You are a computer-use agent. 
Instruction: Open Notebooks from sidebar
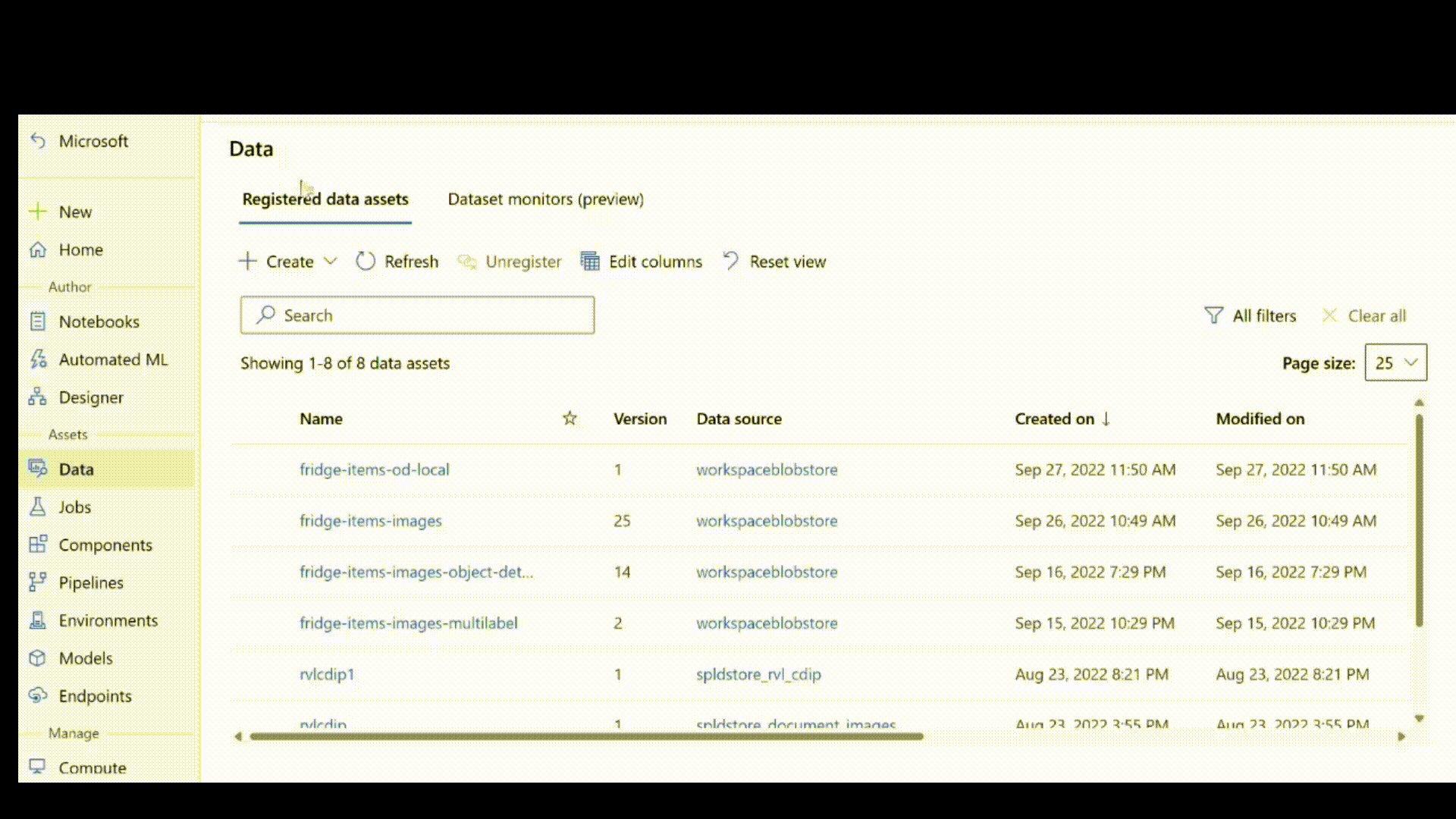pyautogui.click(x=99, y=320)
